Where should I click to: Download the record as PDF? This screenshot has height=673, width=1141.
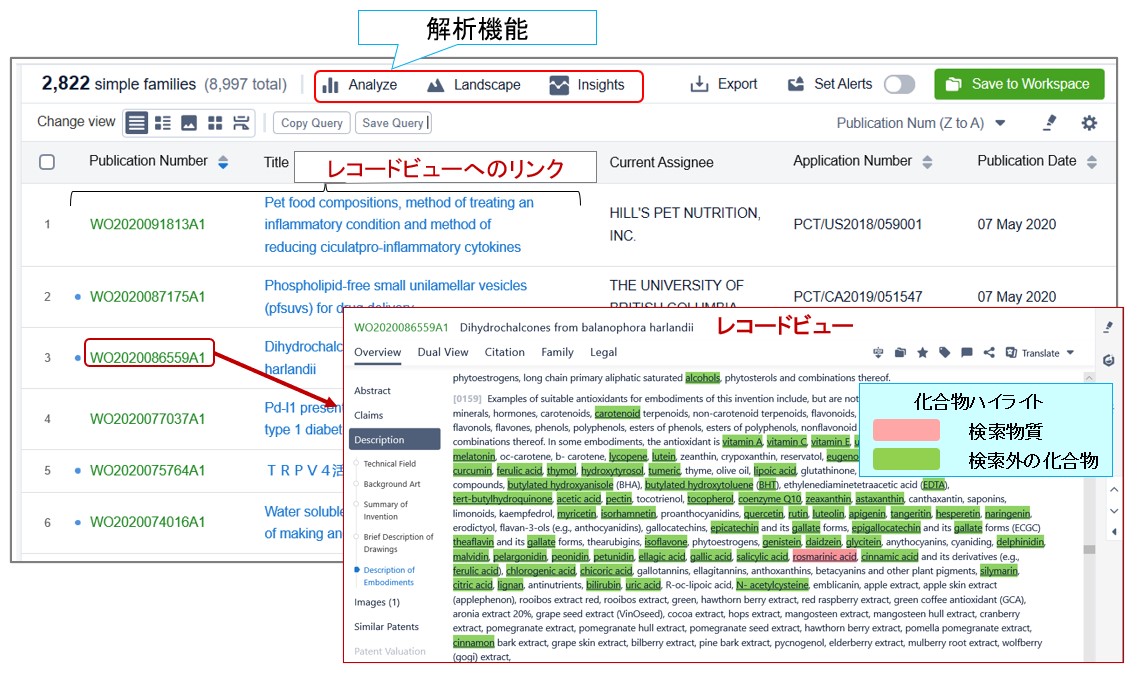878,351
